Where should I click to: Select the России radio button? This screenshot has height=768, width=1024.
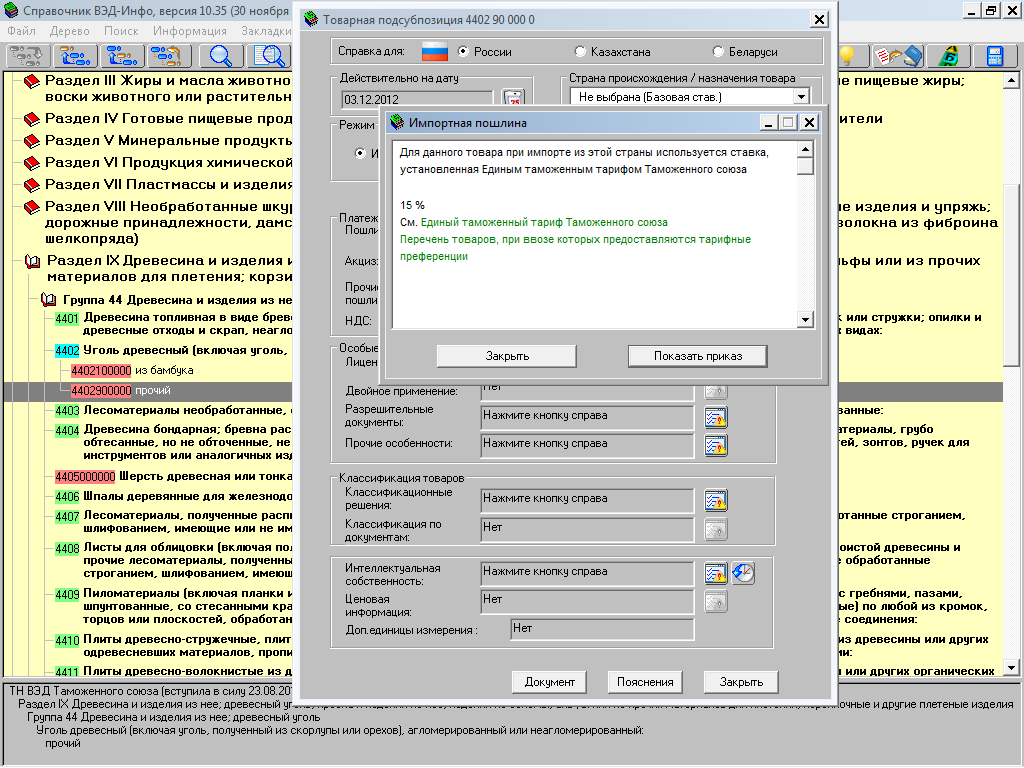[x=463, y=52]
